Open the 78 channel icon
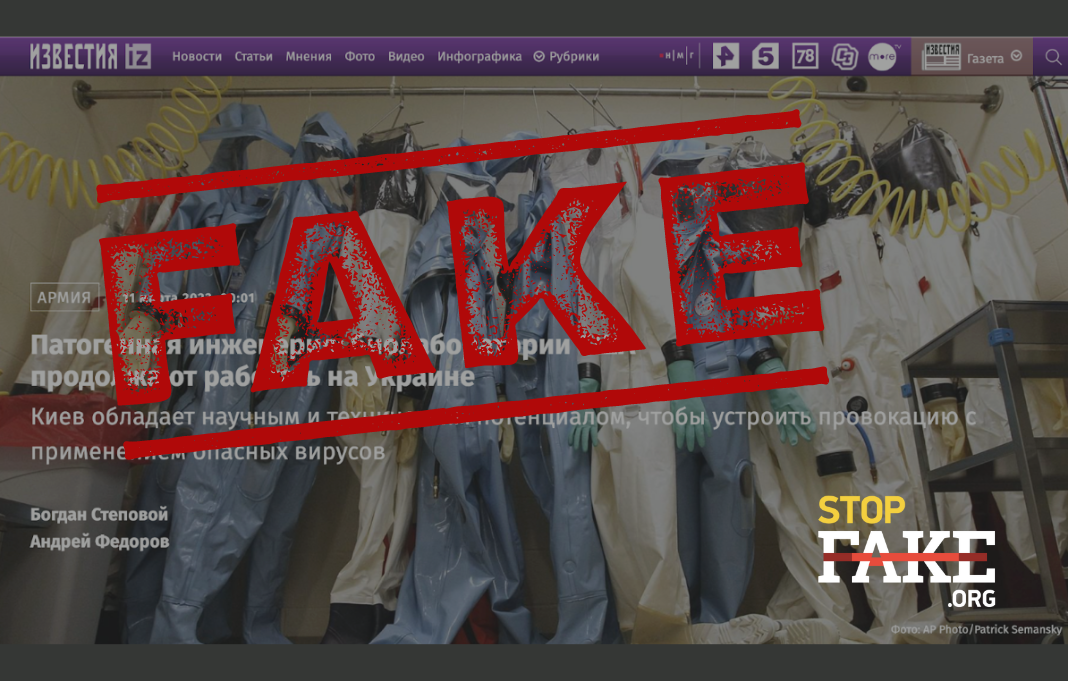1068x681 pixels. (x=805, y=56)
